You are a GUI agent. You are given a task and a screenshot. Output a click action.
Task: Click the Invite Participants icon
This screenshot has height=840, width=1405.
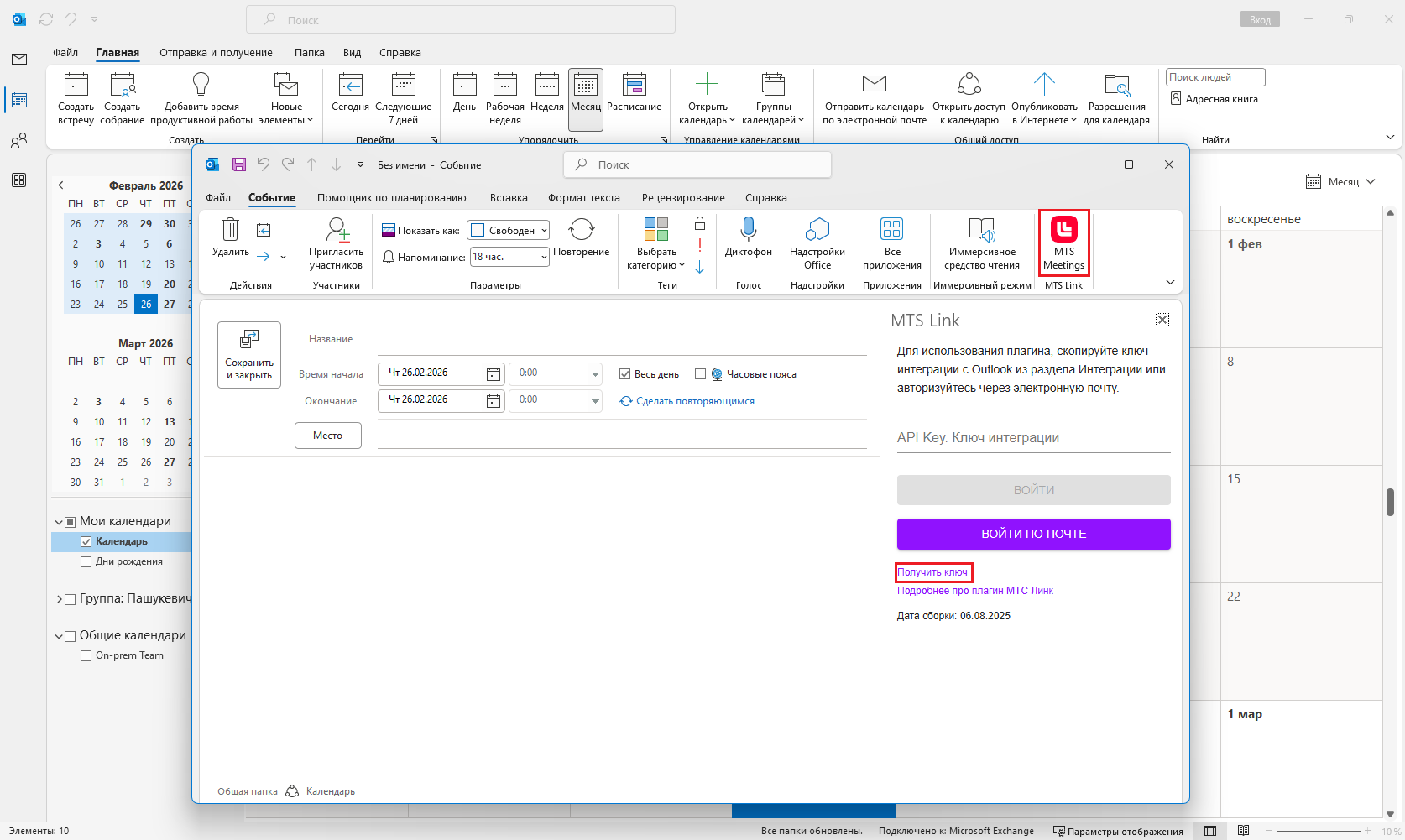point(336,230)
